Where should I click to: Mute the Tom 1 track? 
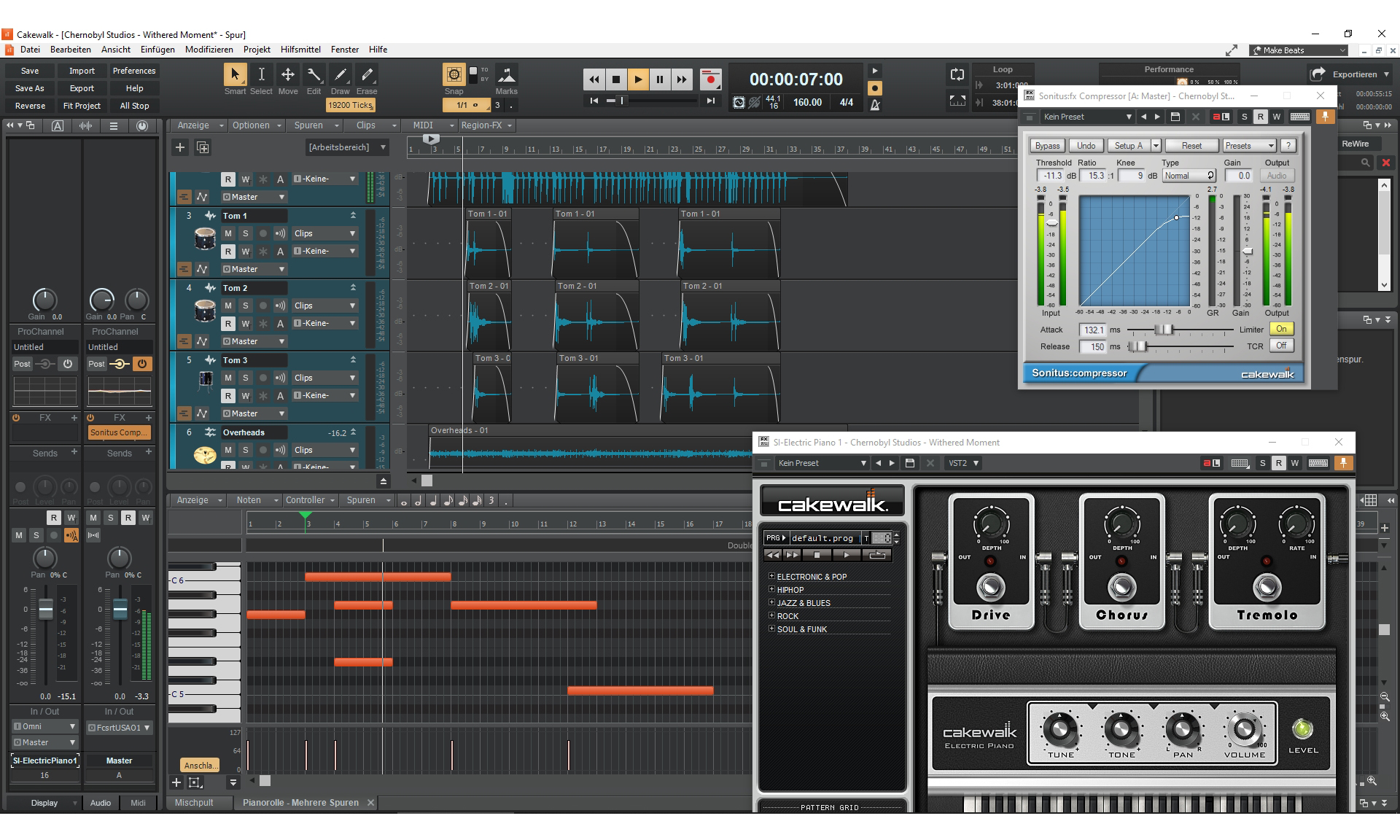point(228,233)
